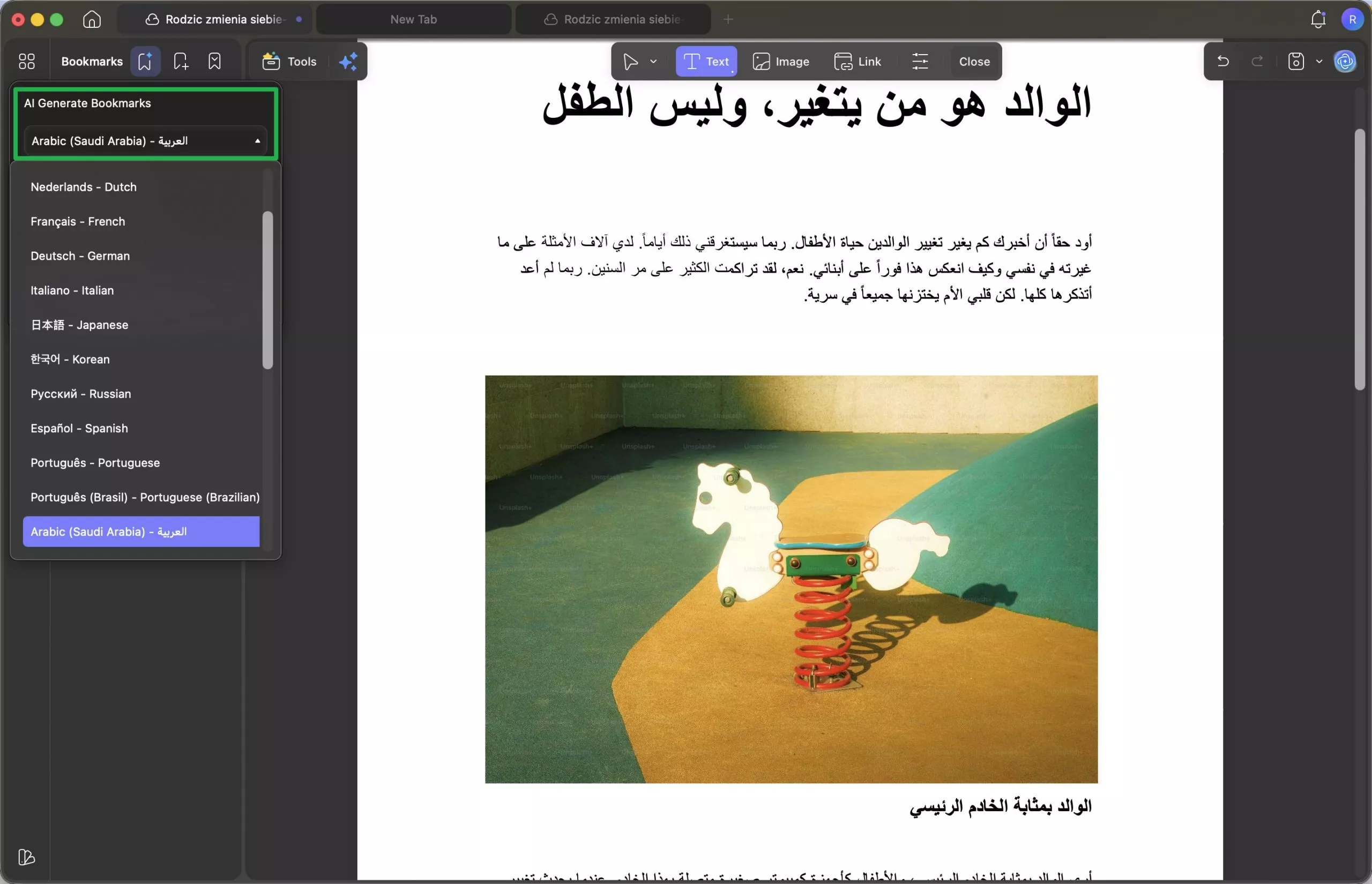Switch to the New Tab tab
This screenshot has height=884, width=1372.
[x=413, y=19]
